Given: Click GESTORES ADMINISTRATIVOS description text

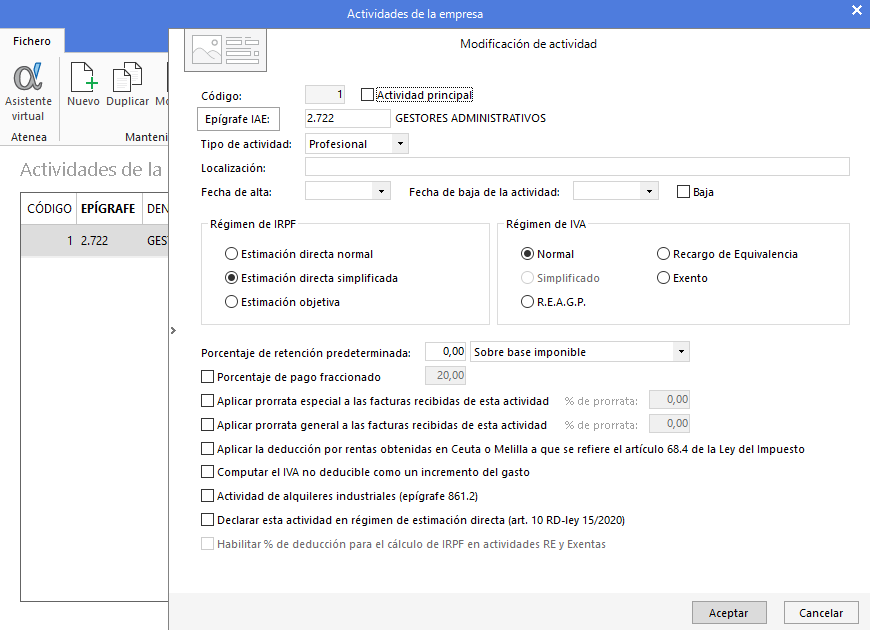Looking at the screenshot, I should pyautogui.click(x=471, y=118).
